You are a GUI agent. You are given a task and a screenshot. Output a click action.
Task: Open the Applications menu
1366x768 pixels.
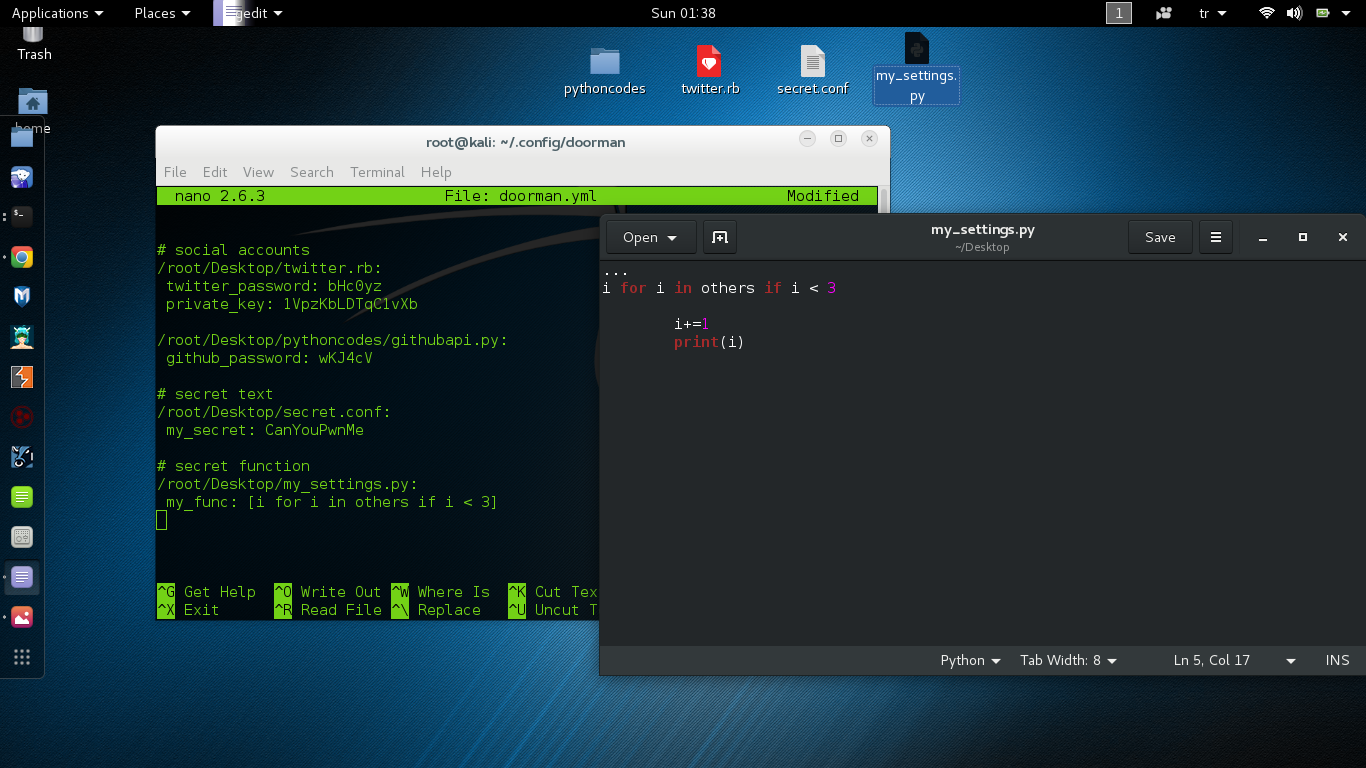pyautogui.click(x=56, y=13)
